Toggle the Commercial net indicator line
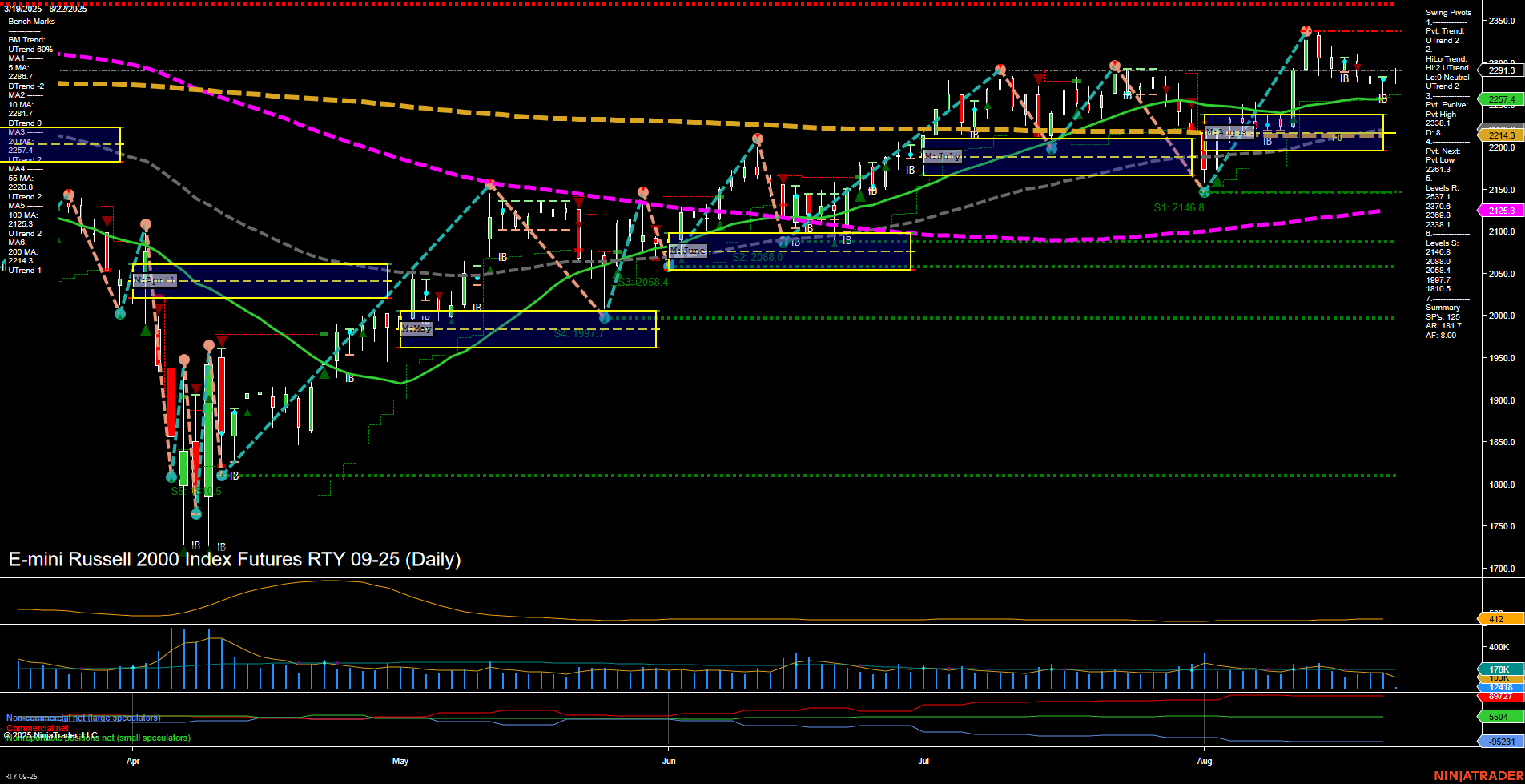 [38, 728]
